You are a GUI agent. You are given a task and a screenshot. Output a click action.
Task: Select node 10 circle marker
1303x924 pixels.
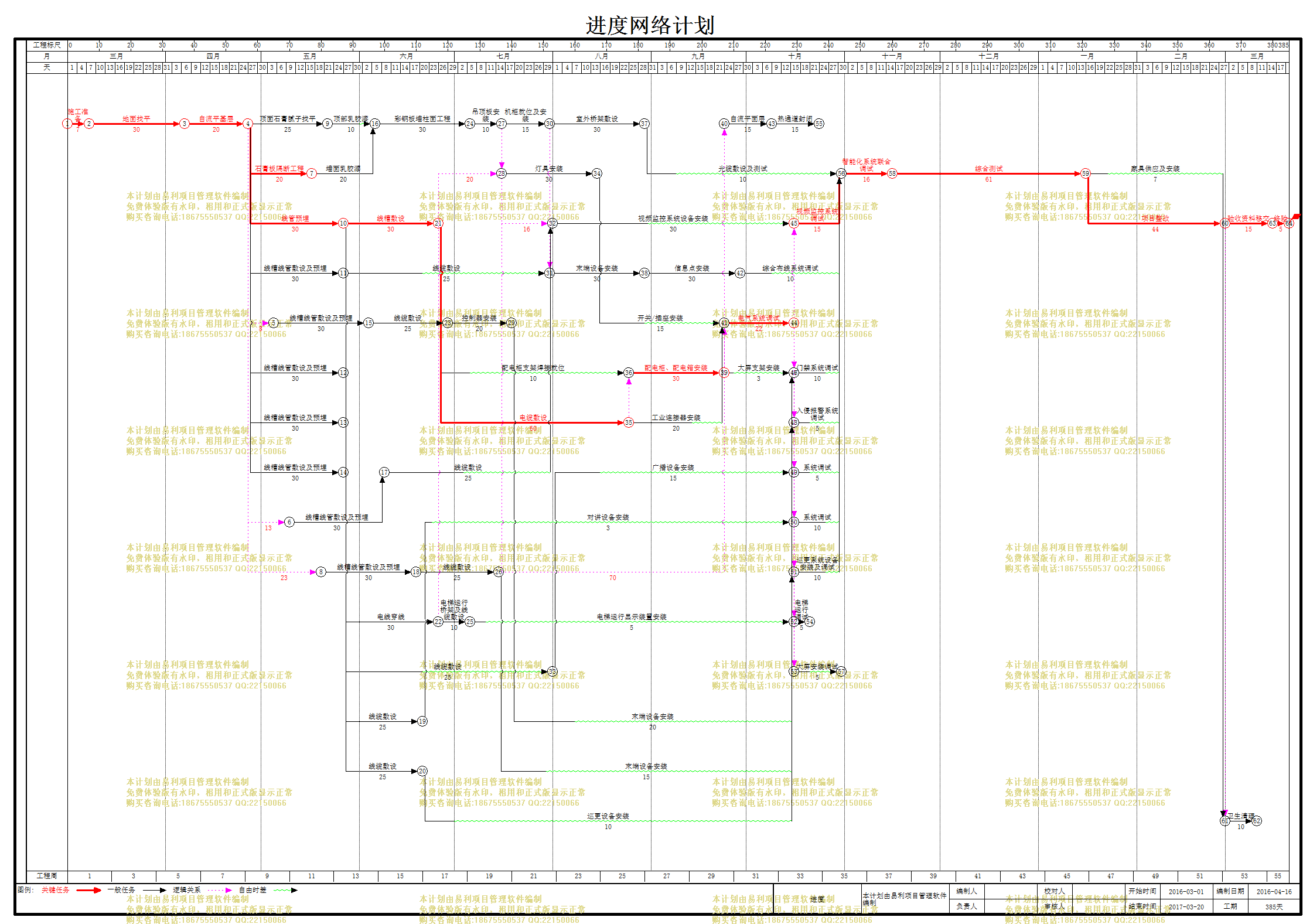point(343,223)
